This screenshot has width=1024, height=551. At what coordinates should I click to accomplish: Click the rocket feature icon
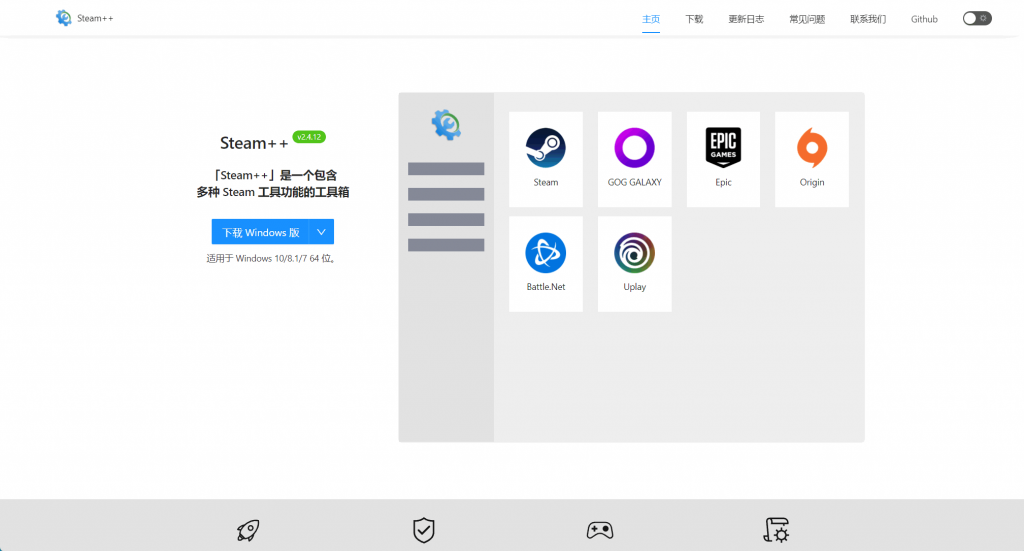tap(248, 530)
